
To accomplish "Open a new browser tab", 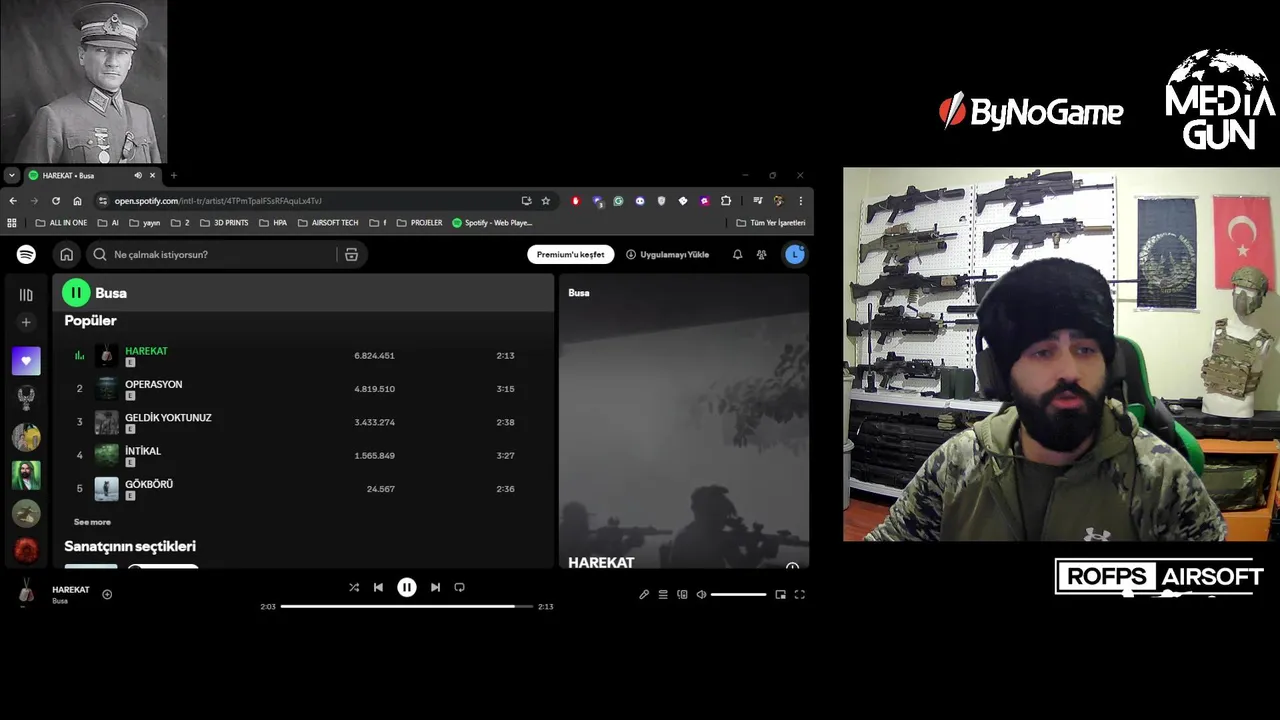I will click(173, 175).
